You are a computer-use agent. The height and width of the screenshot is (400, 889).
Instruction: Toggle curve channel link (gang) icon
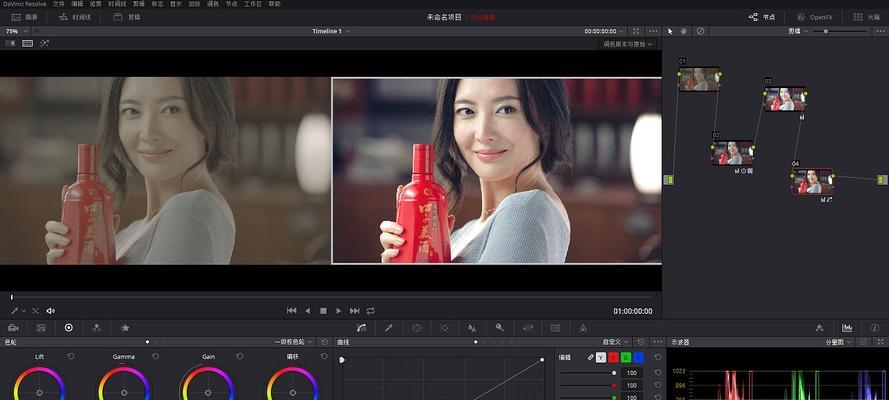coord(590,357)
